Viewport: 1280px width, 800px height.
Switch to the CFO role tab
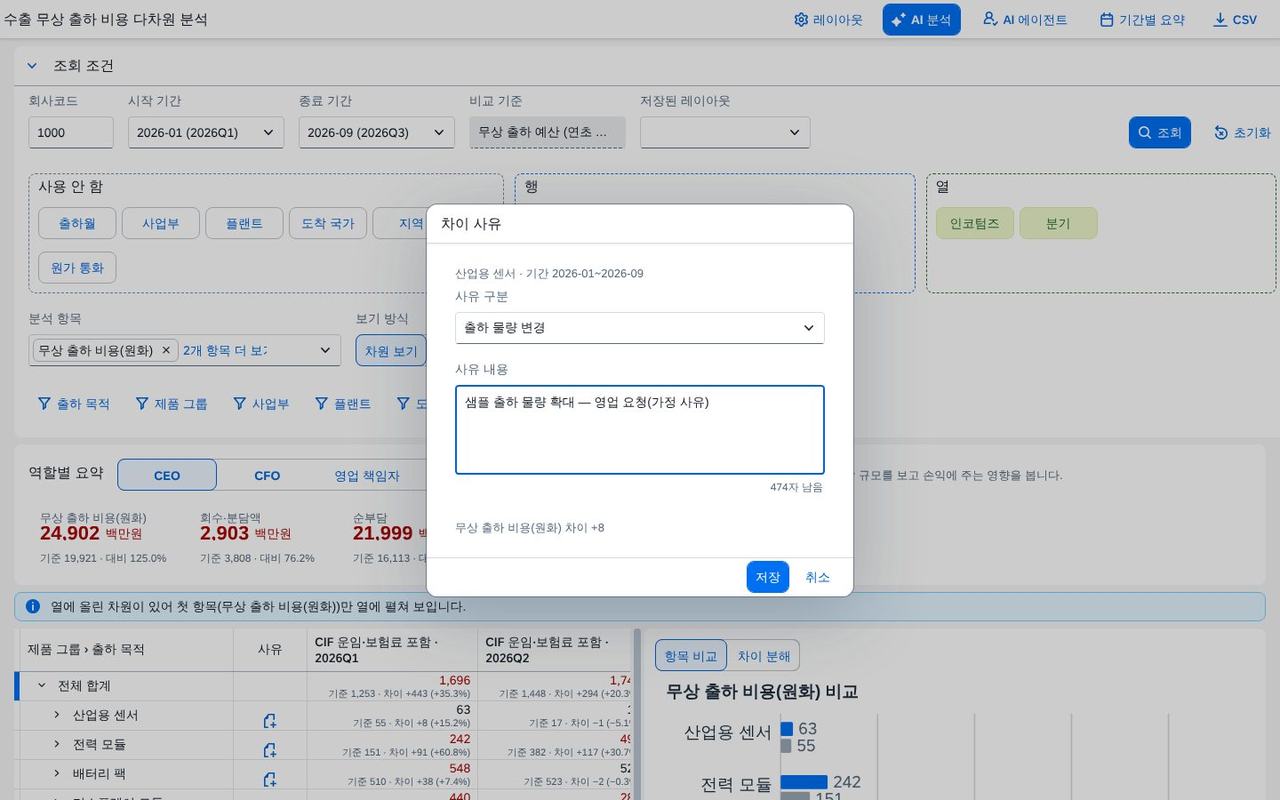[x=267, y=475]
